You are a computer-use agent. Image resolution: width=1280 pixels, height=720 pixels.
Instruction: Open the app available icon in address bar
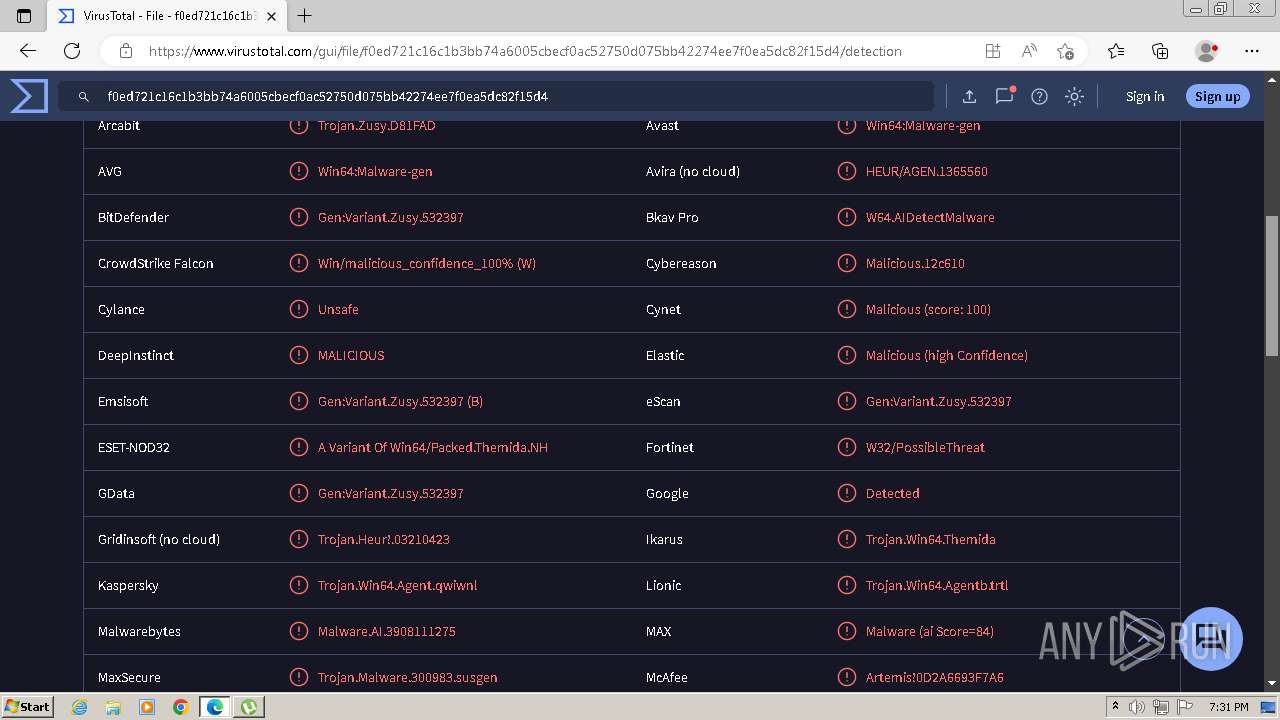(x=992, y=51)
